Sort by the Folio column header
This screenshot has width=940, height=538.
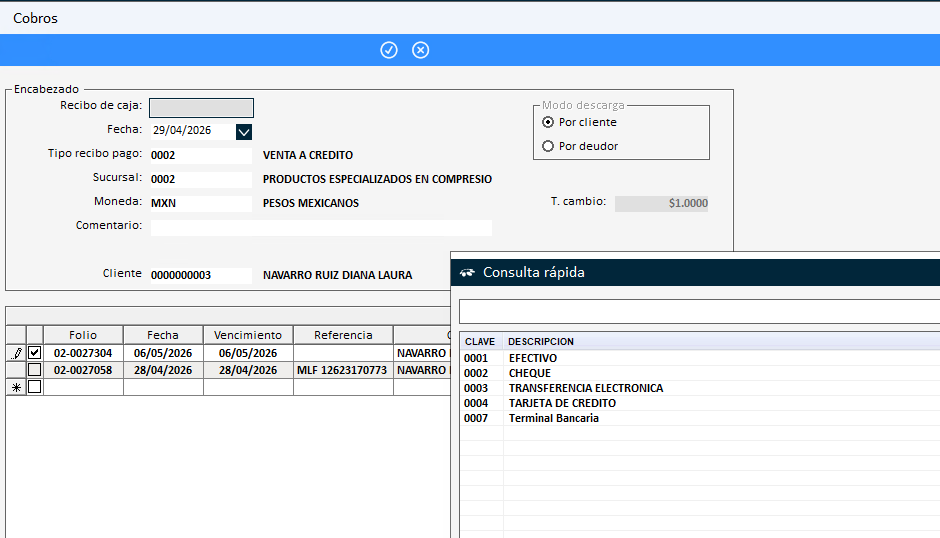pyautogui.click(x=83, y=335)
